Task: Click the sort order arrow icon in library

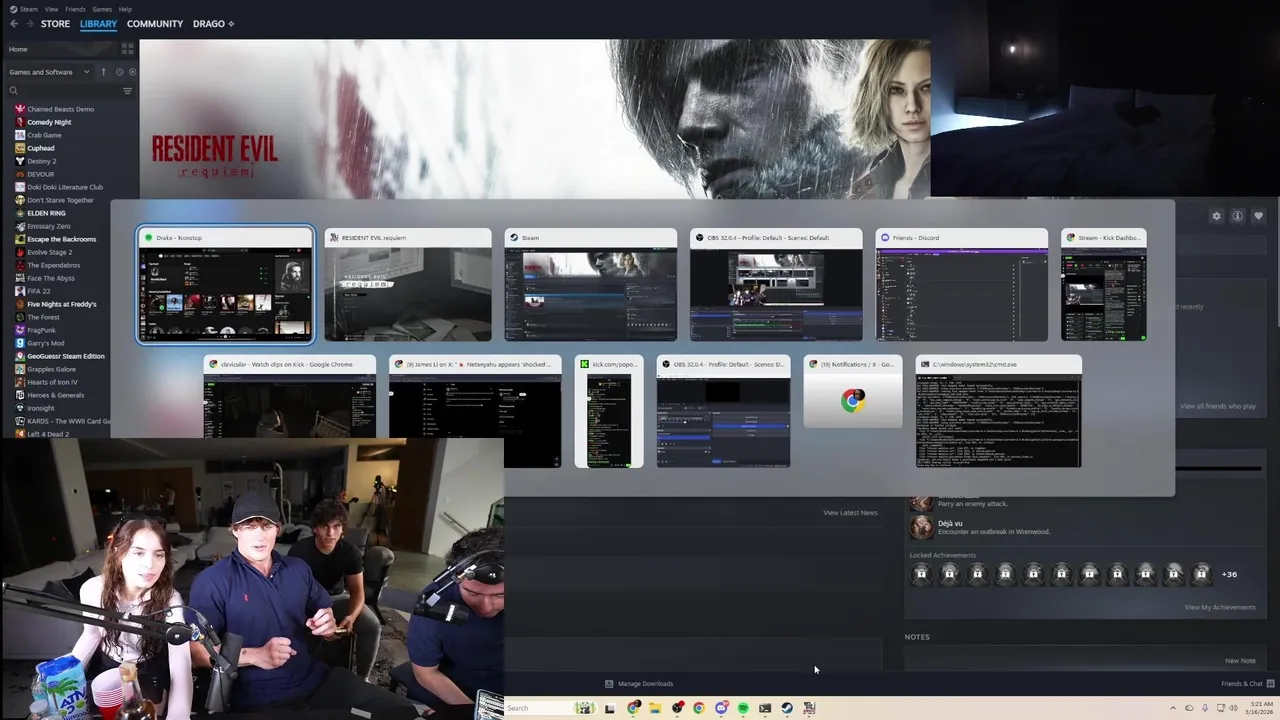Action: click(103, 72)
